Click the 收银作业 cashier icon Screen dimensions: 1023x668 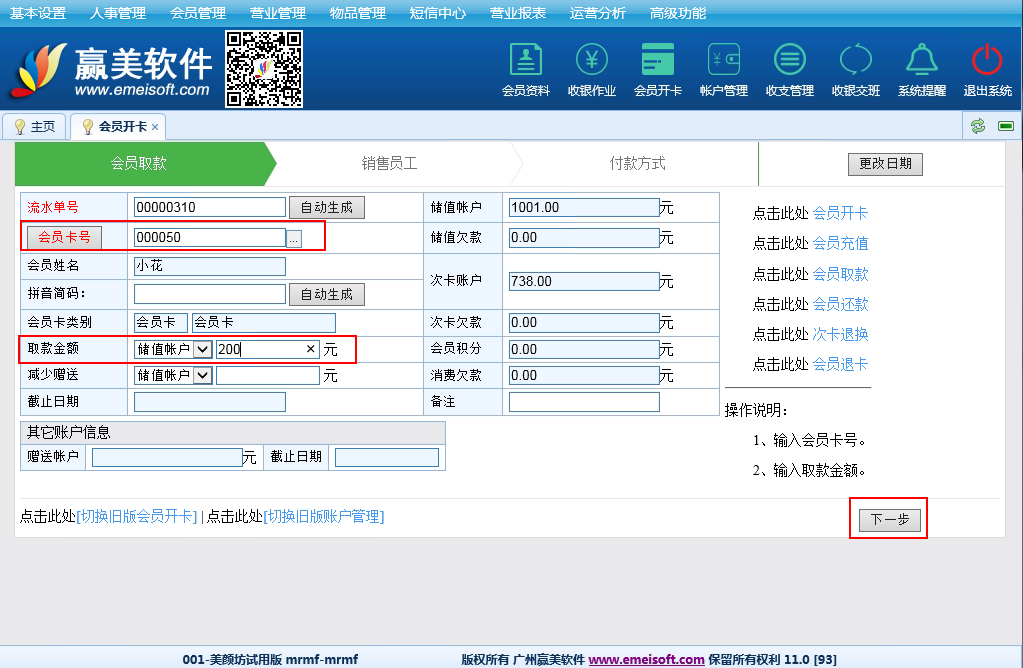pyautogui.click(x=591, y=62)
